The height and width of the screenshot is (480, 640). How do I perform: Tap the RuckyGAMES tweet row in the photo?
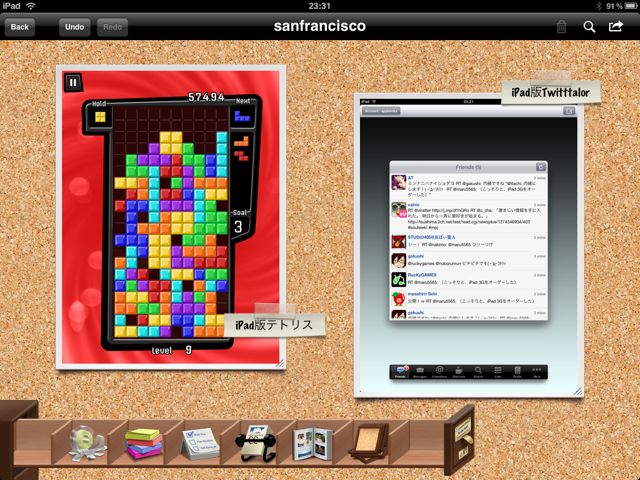(x=469, y=280)
